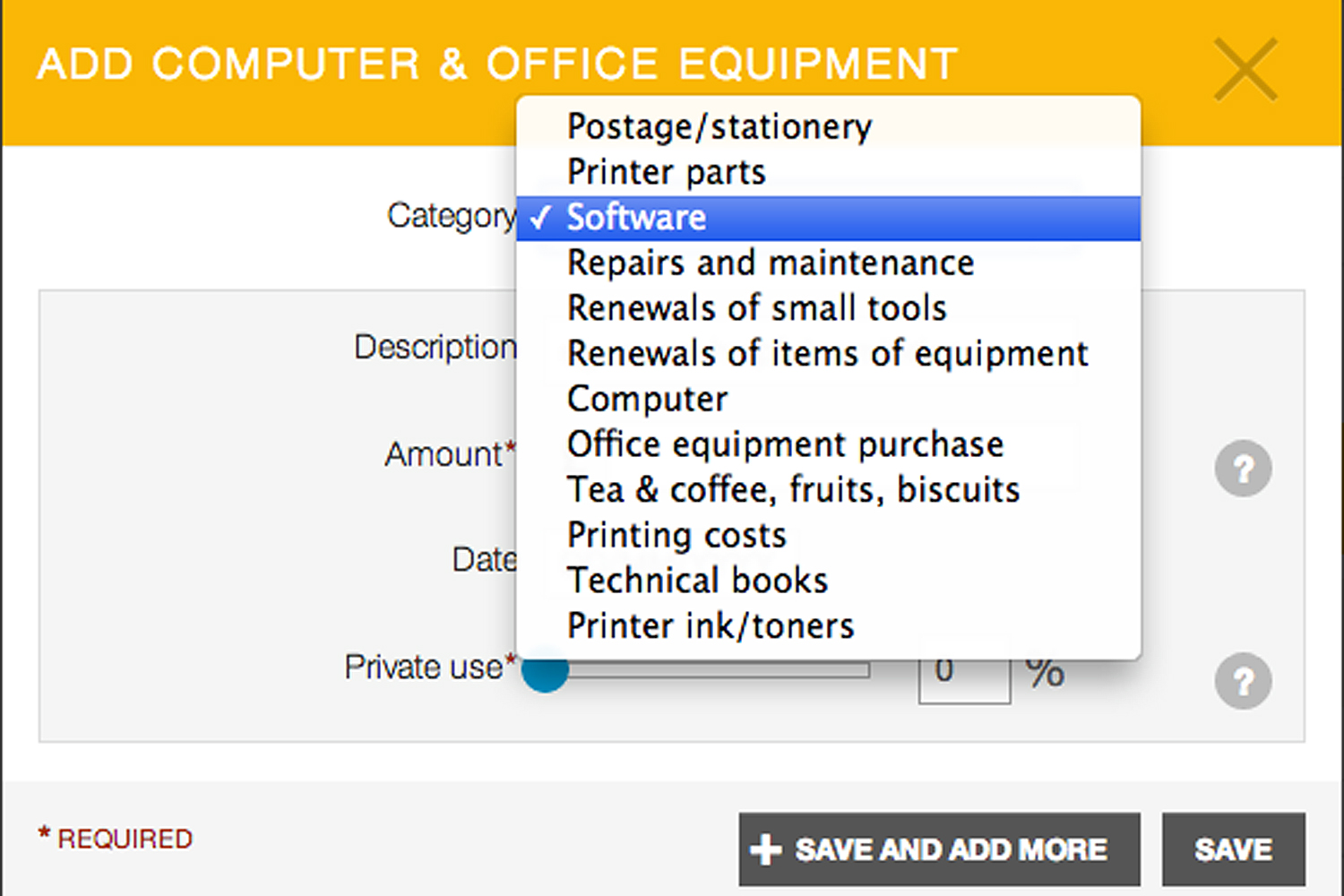Click the Save button

[1233, 849]
